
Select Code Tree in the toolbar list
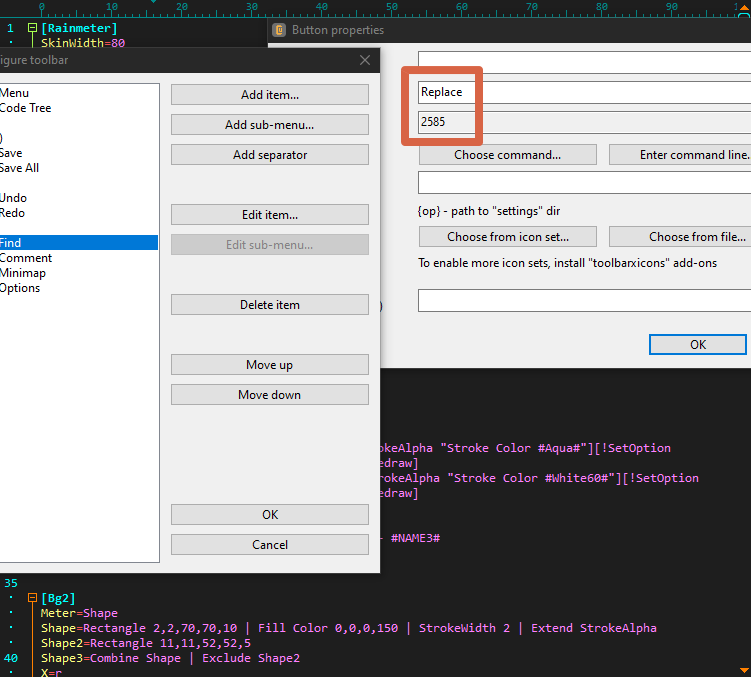tap(26, 108)
